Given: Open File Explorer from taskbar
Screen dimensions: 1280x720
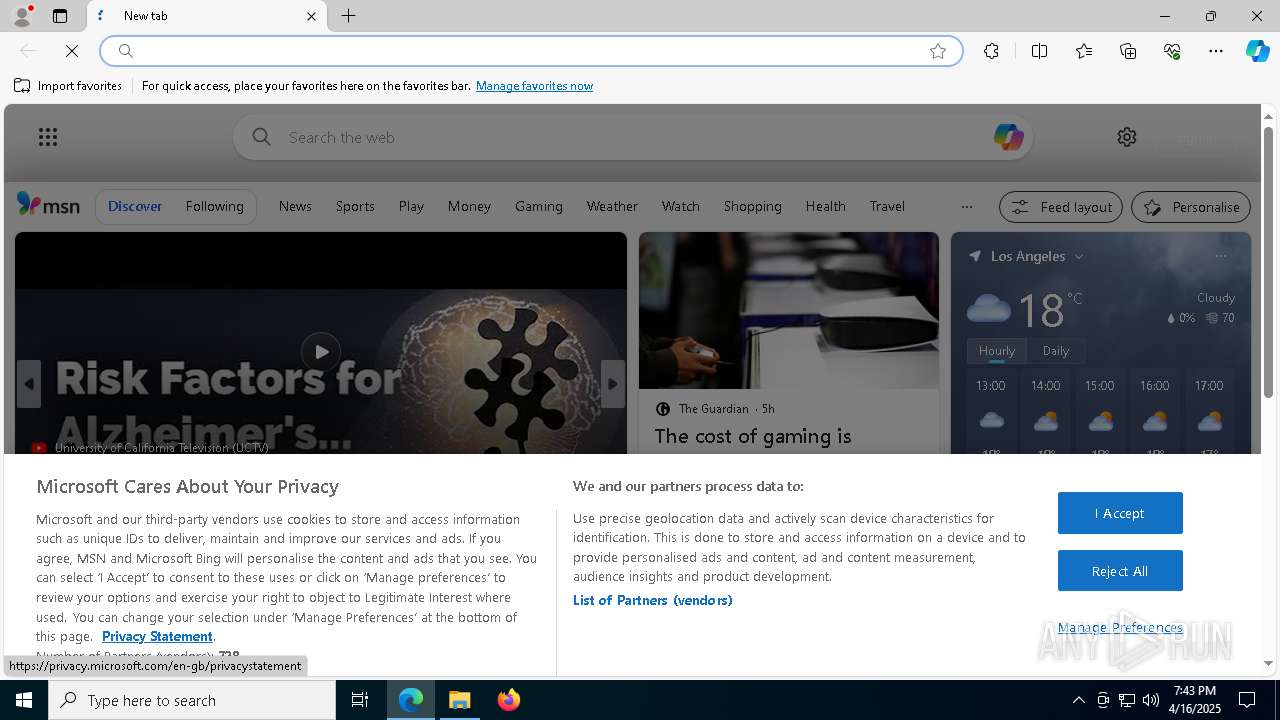Looking at the screenshot, I should [460, 700].
